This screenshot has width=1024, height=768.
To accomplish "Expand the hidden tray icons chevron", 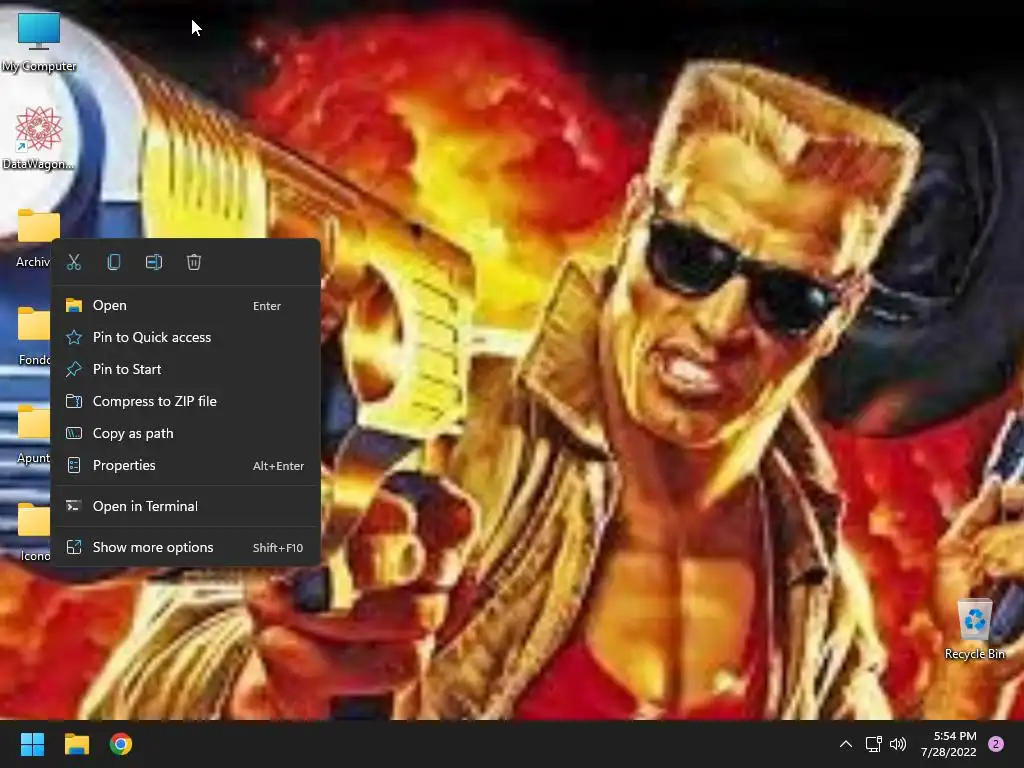I will [x=845, y=744].
